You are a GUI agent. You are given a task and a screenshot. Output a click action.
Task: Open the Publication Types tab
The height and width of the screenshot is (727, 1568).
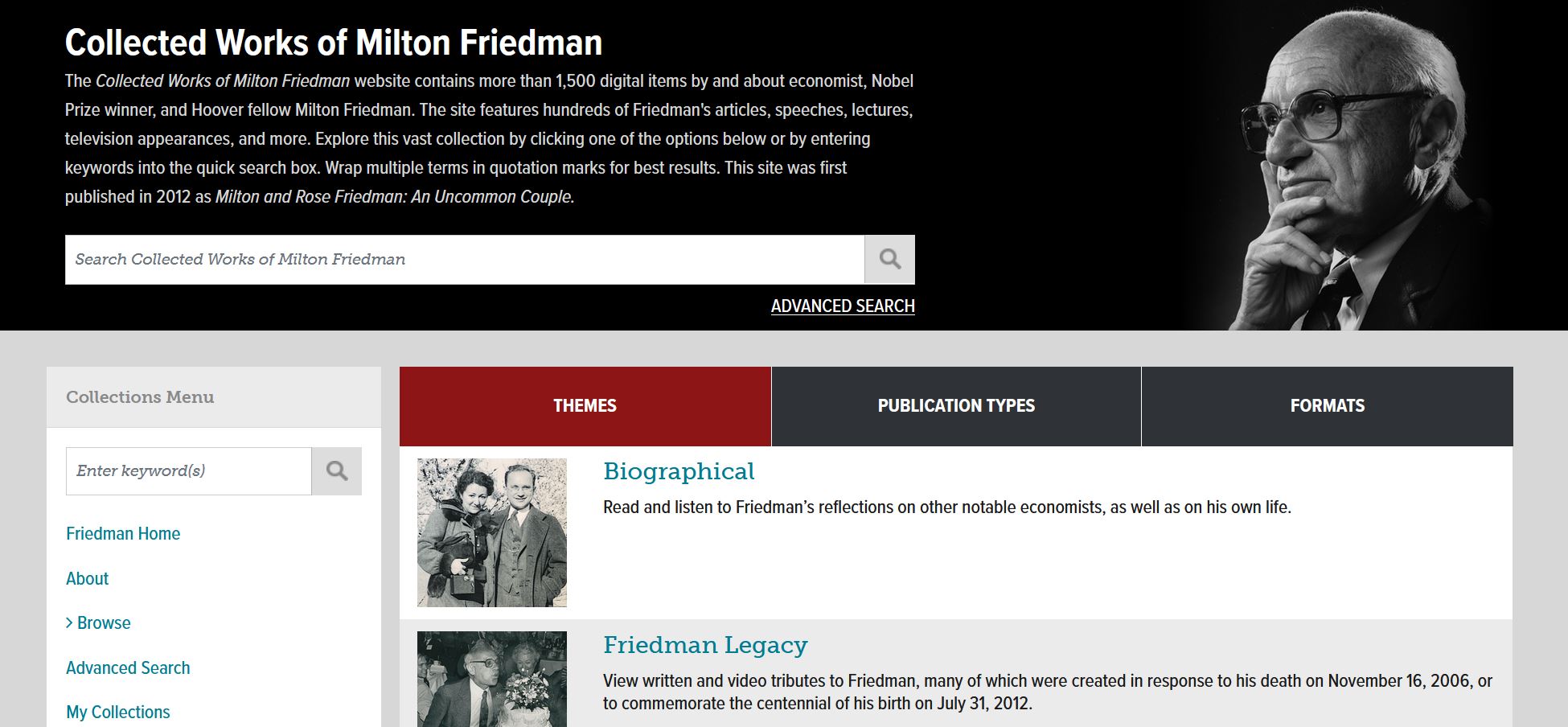click(956, 406)
